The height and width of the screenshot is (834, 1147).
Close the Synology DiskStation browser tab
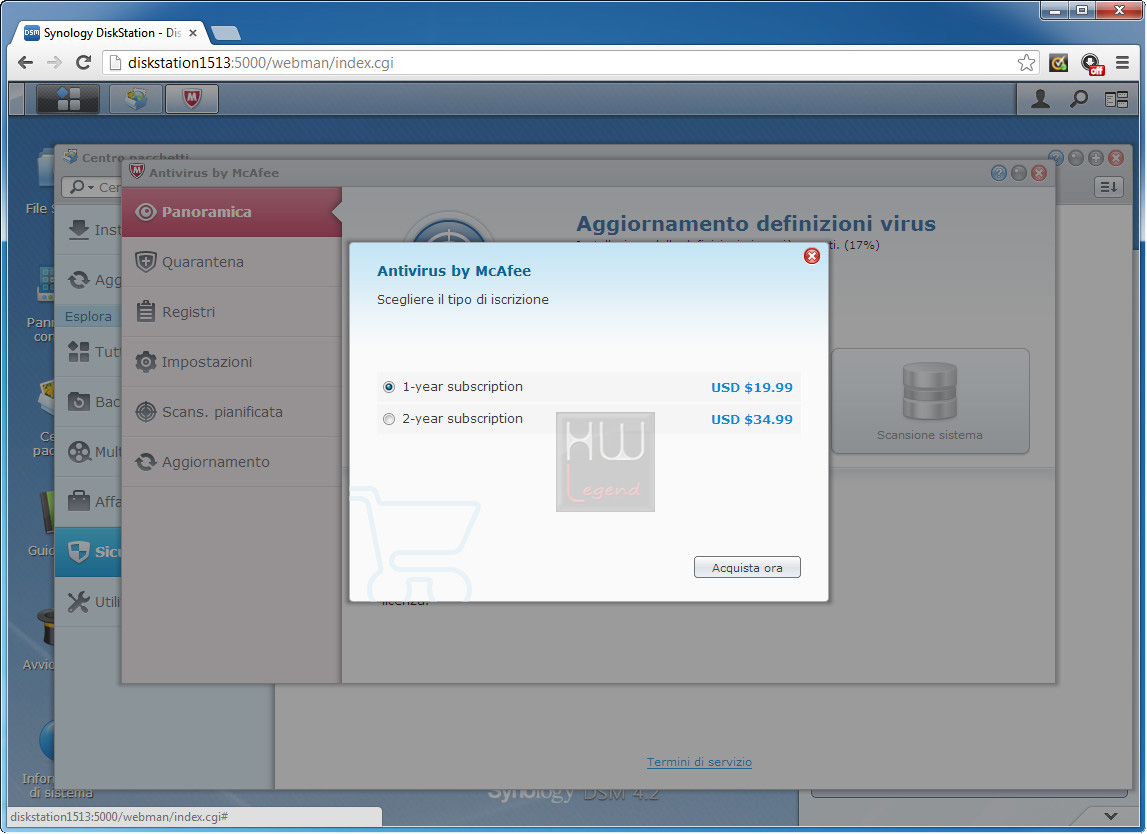pos(193,33)
